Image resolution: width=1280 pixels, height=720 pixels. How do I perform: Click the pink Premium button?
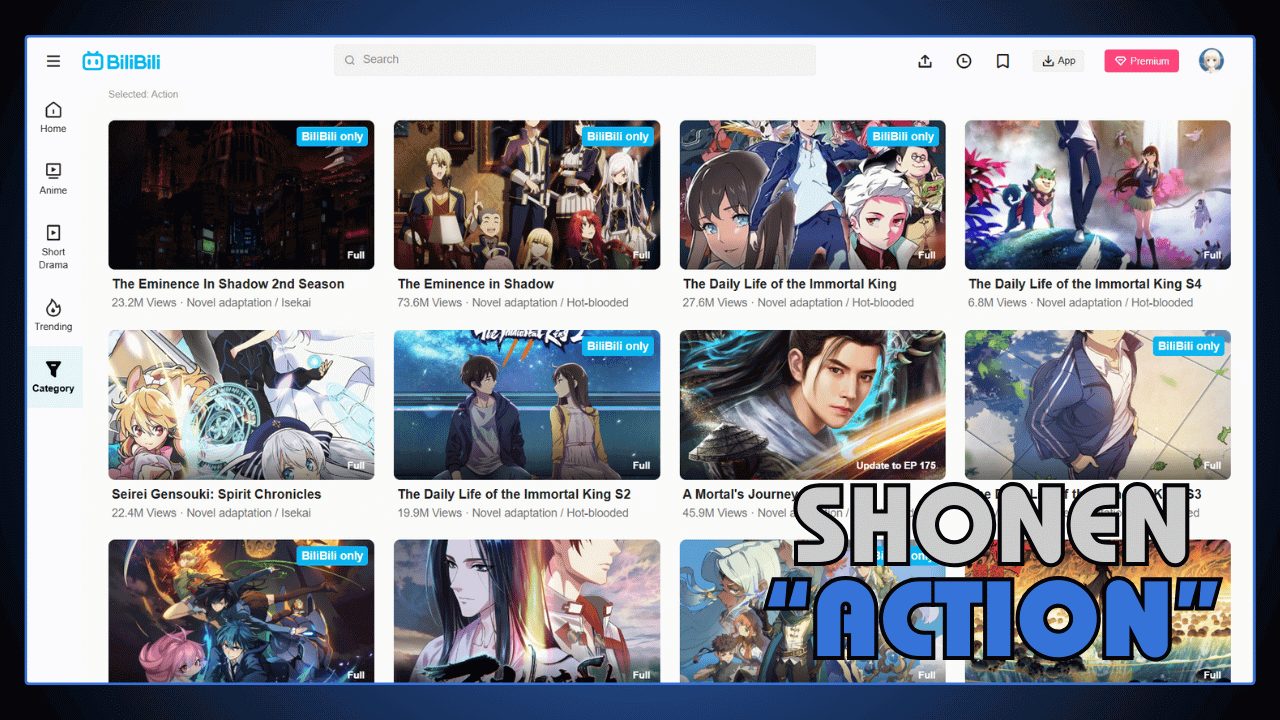pos(1141,60)
